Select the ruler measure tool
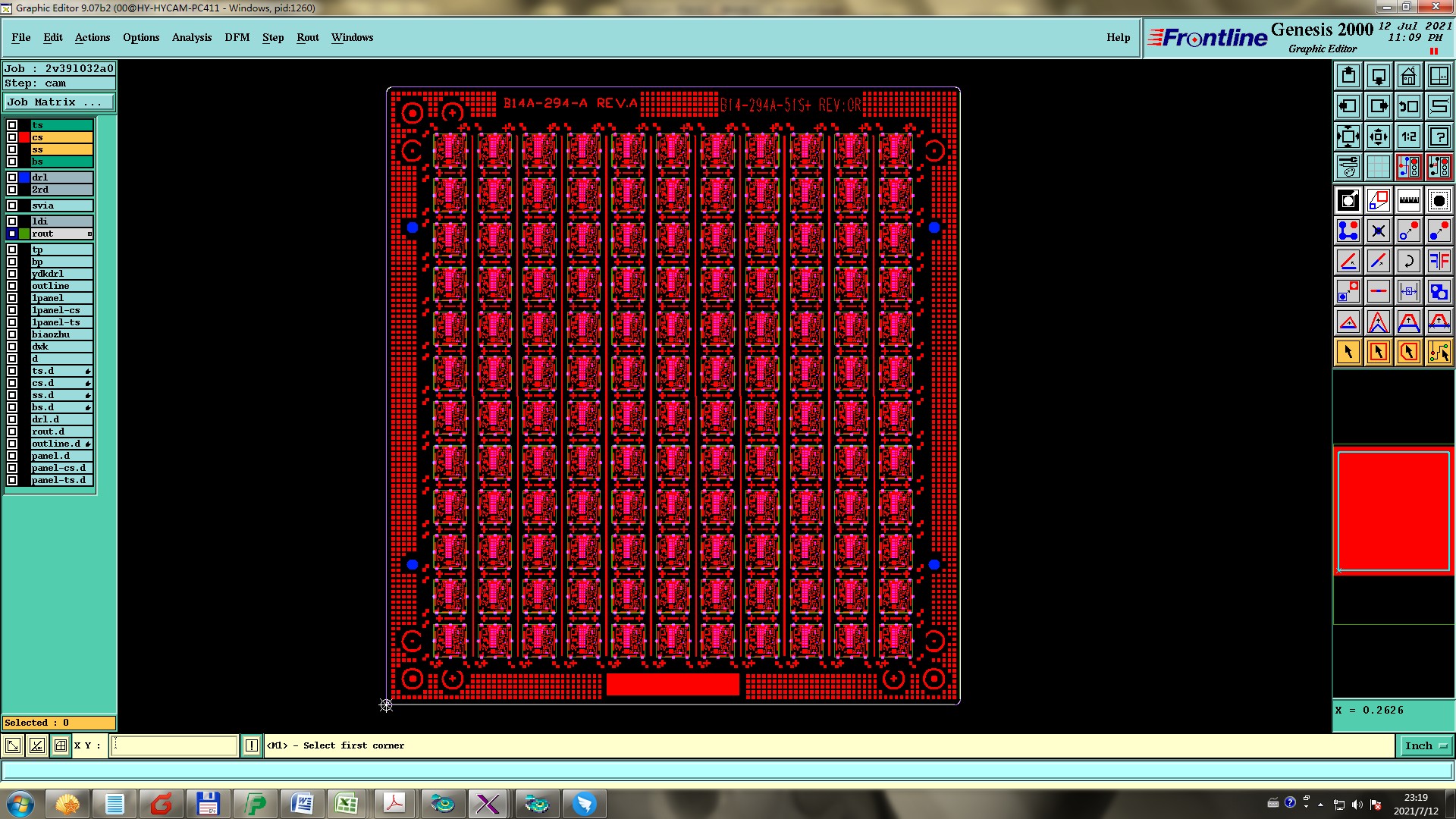 point(1408,200)
